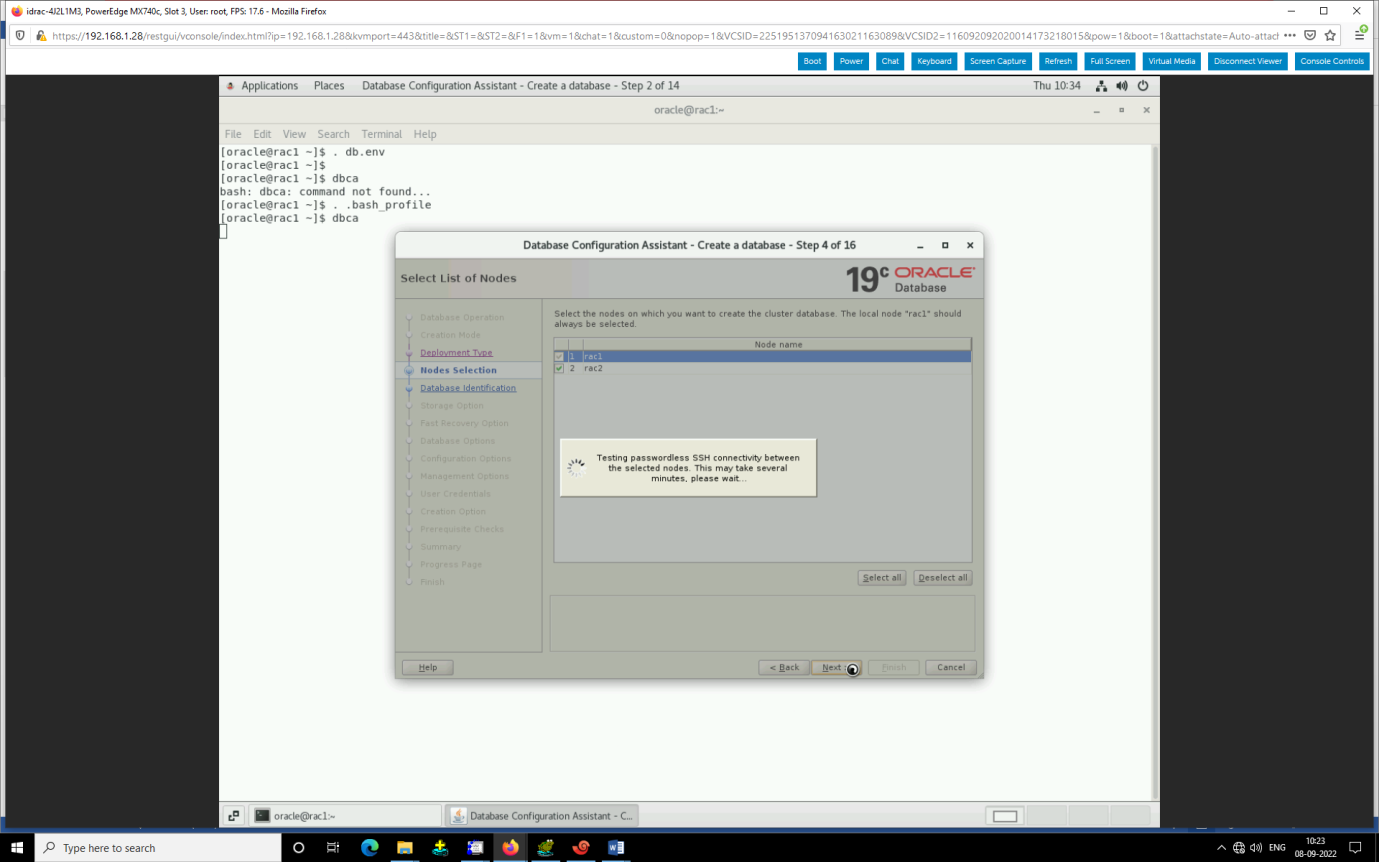Click GNOME top bar clock Thu 10:34
Viewport: 1379px width, 862px height.
1057,86
